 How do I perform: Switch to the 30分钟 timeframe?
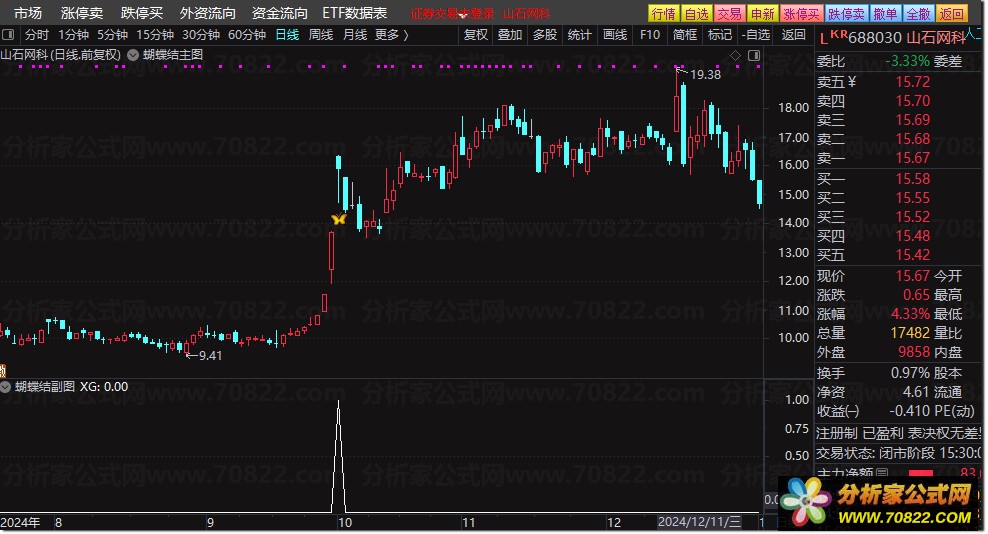click(x=201, y=35)
